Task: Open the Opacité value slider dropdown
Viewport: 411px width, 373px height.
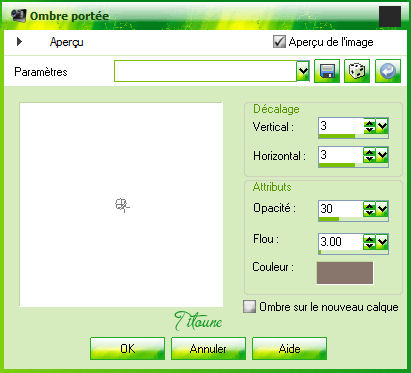Action: click(382, 209)
